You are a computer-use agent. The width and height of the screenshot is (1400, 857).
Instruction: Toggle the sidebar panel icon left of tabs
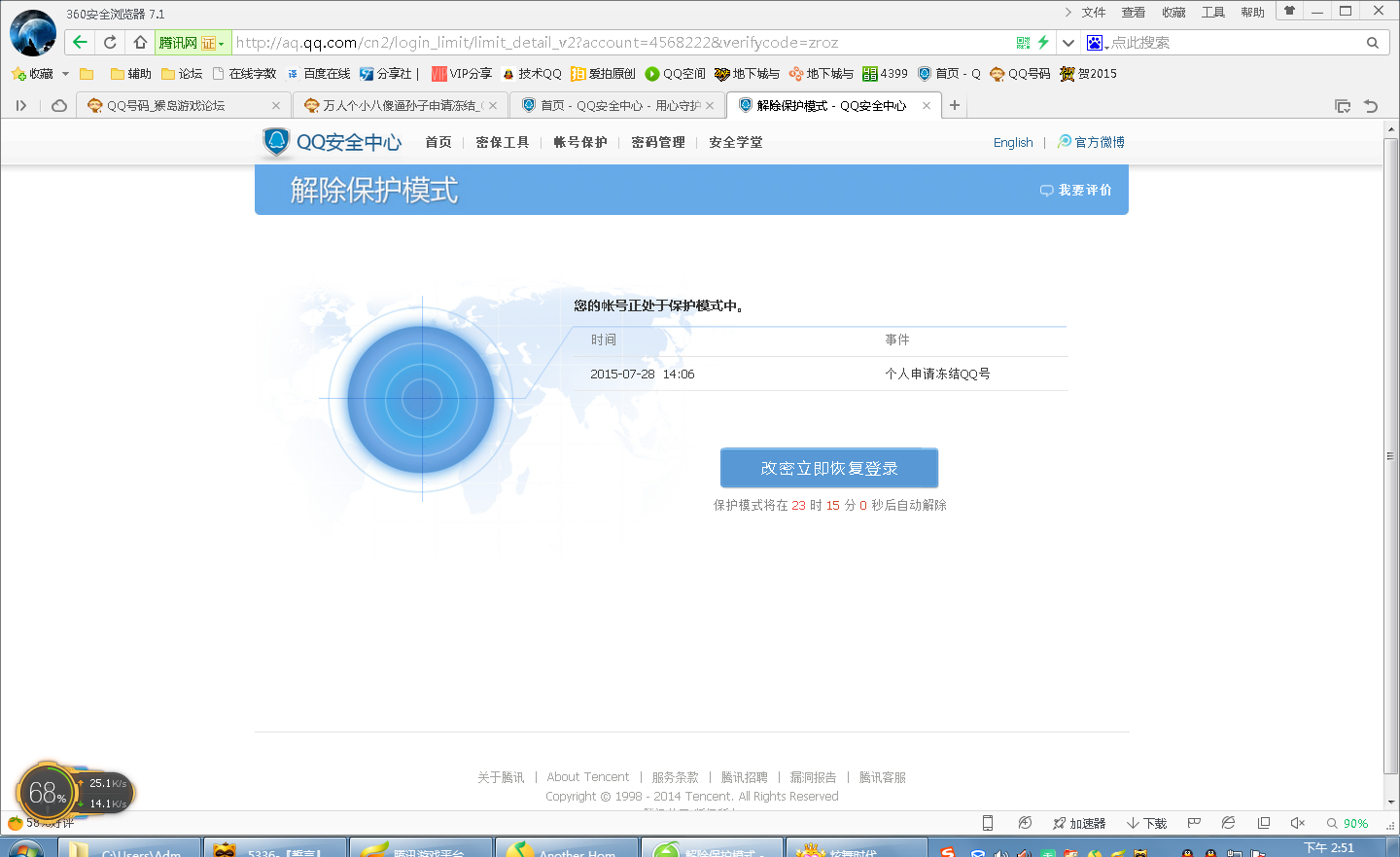[x=21, y=105]
